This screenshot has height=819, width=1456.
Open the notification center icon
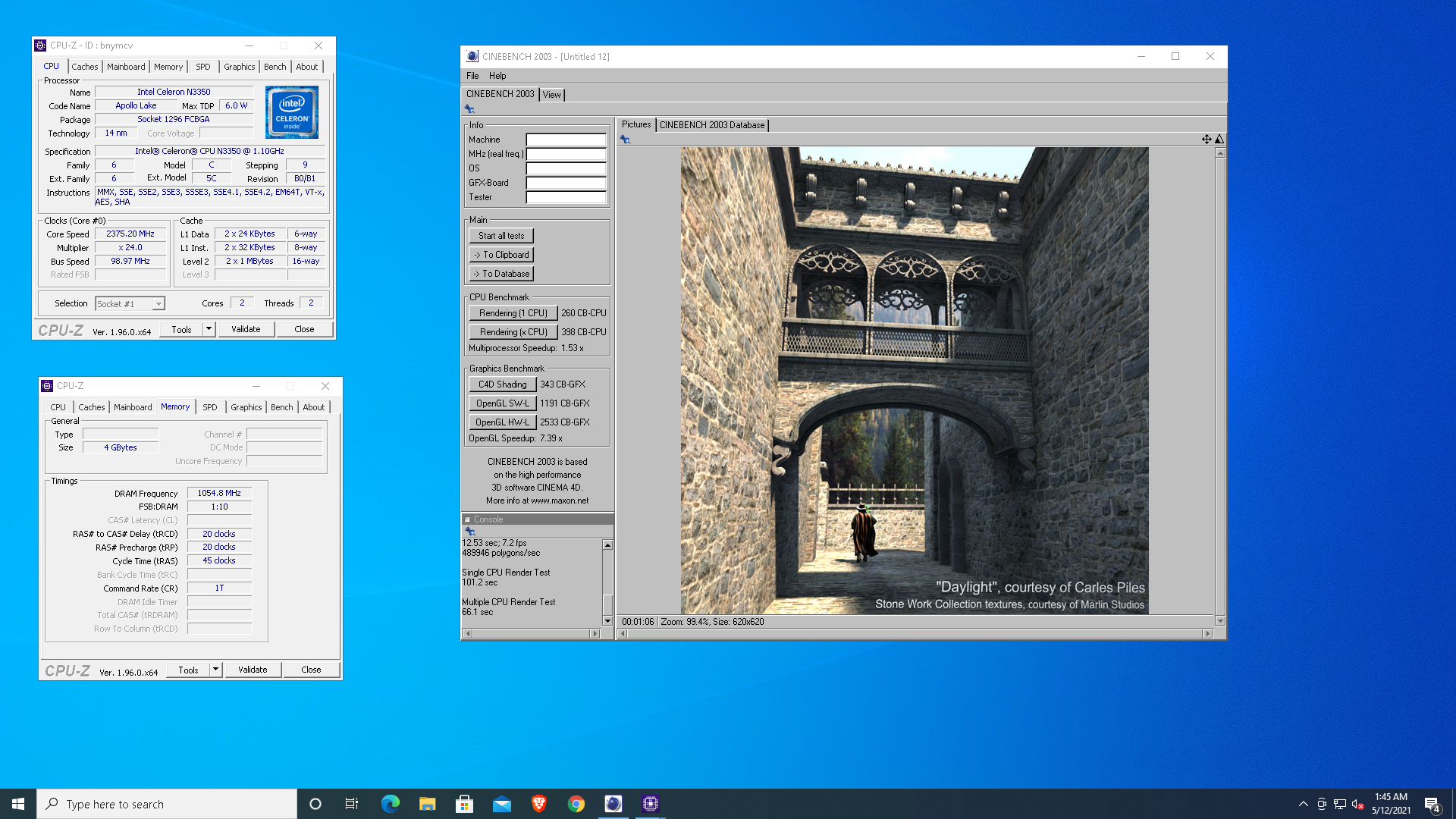pyautogui.click(x=1432, y=805)
